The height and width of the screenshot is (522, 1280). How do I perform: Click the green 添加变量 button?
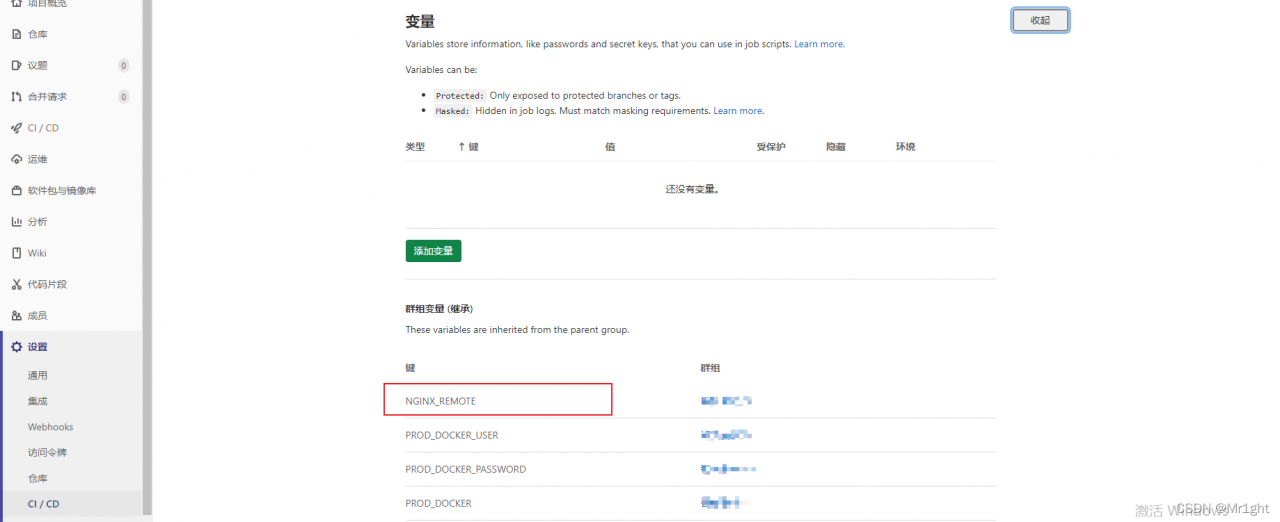pyautogui.click(x=433, y=251)
